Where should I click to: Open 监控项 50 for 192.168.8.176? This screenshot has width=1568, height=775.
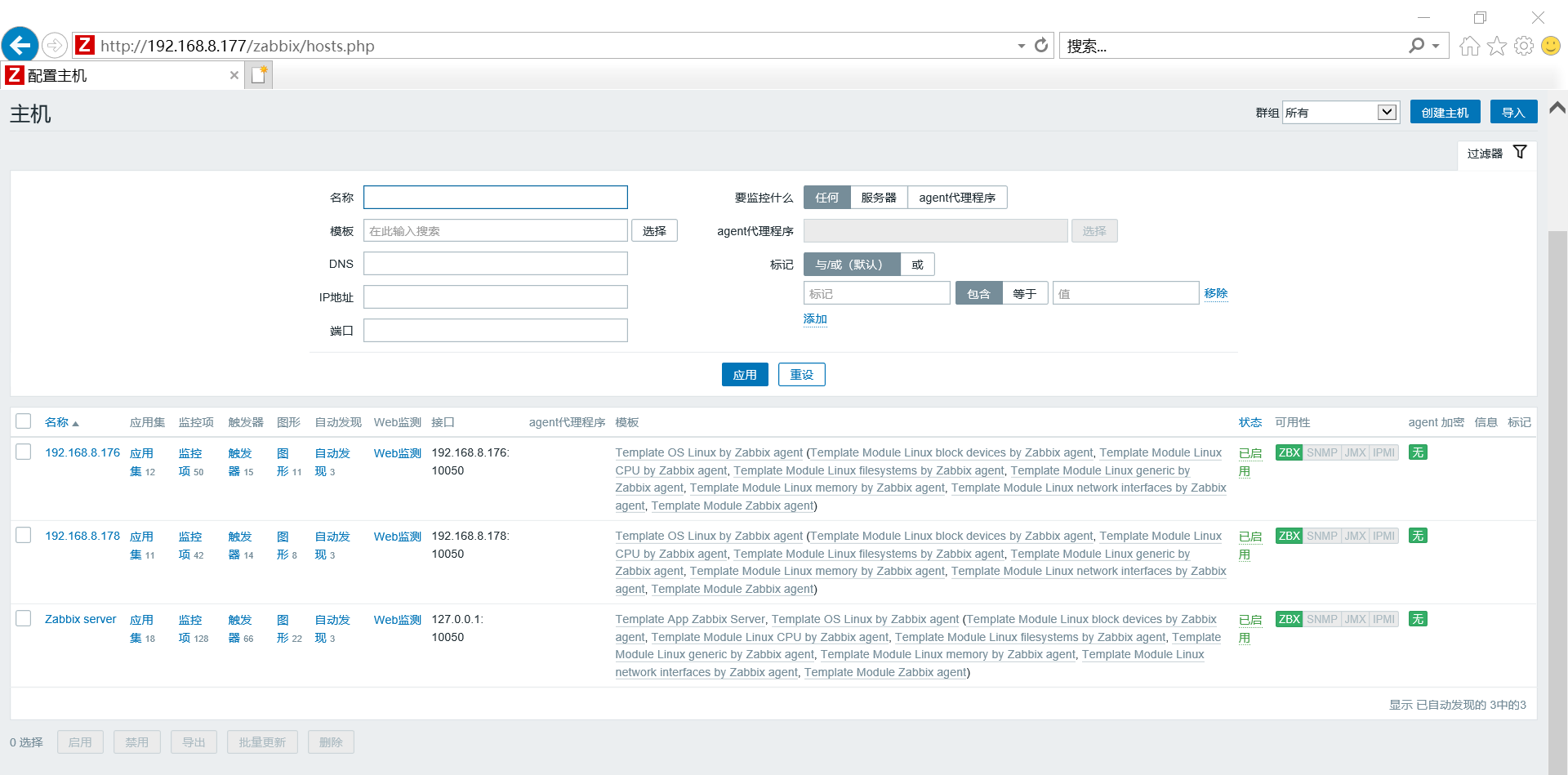[x=191, y=462]
